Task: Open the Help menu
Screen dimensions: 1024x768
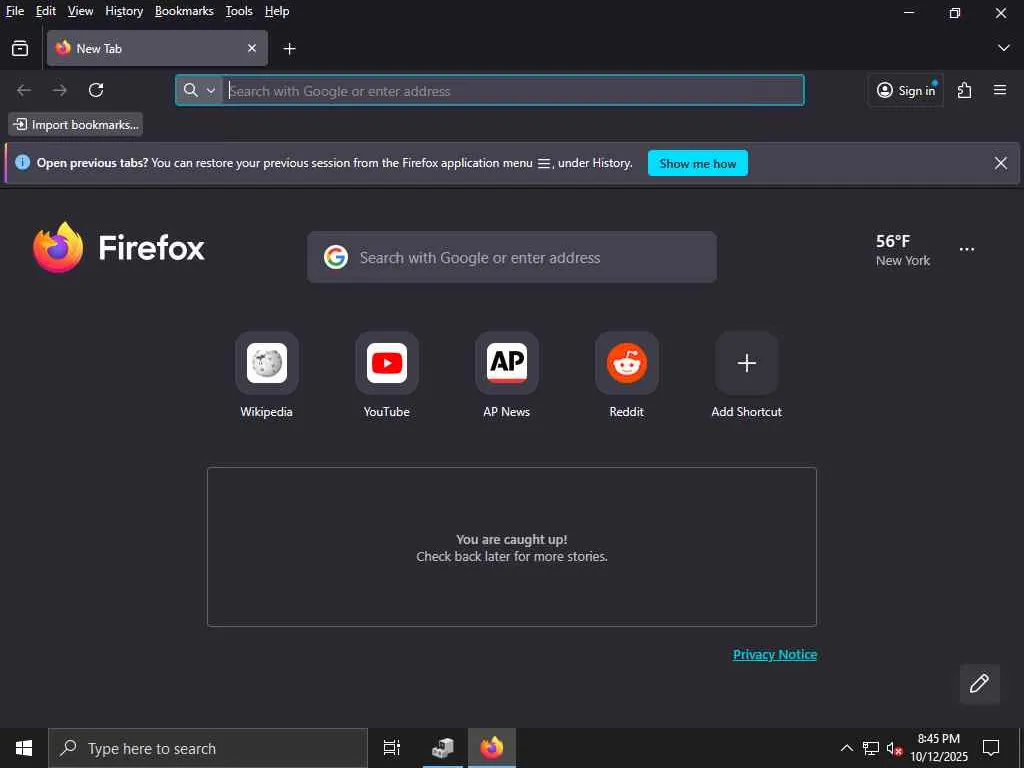Action: (x=277, y=11)
